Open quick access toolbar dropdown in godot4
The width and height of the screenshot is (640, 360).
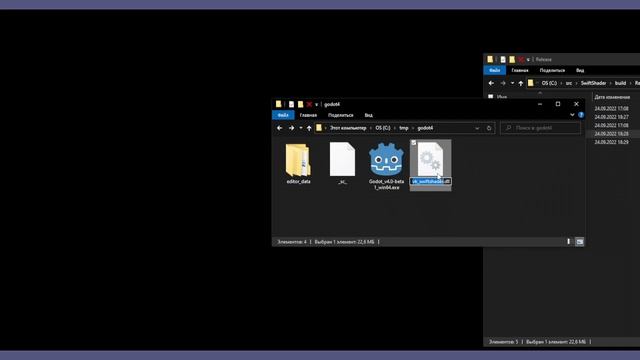coord(316,104)
